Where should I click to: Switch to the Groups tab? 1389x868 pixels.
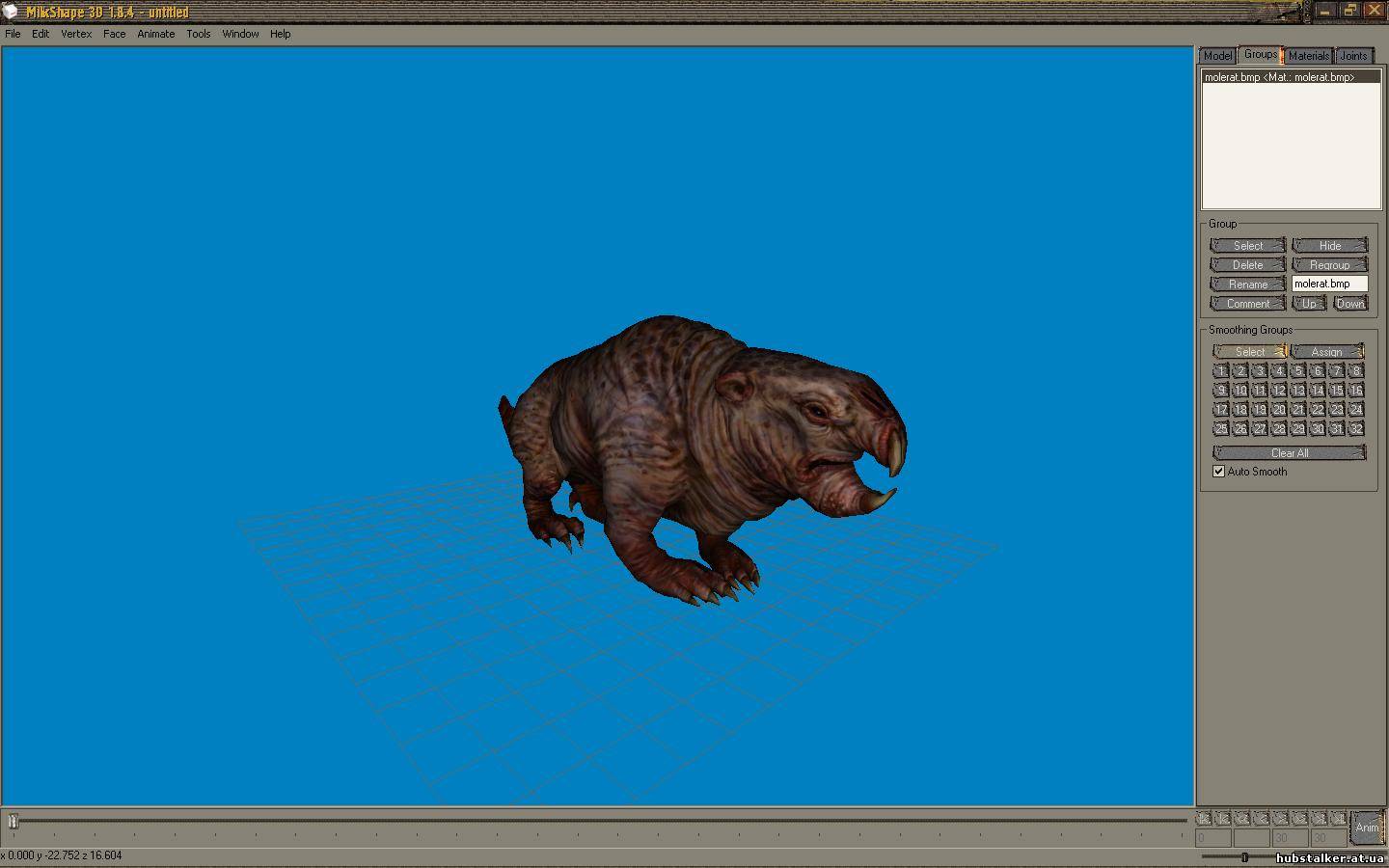pos(1259,54)
